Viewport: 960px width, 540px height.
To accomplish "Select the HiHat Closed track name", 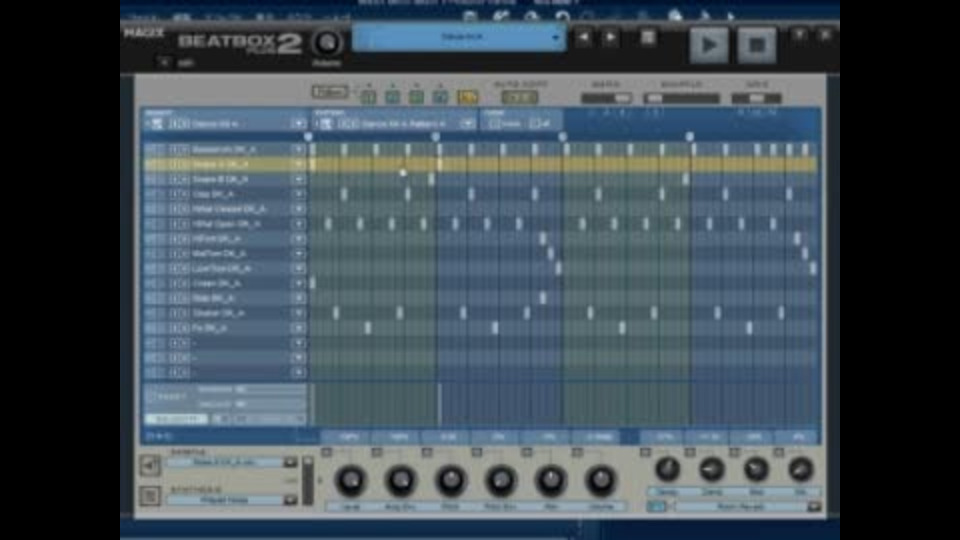I will pyautogui.click(x=228, y=209).
